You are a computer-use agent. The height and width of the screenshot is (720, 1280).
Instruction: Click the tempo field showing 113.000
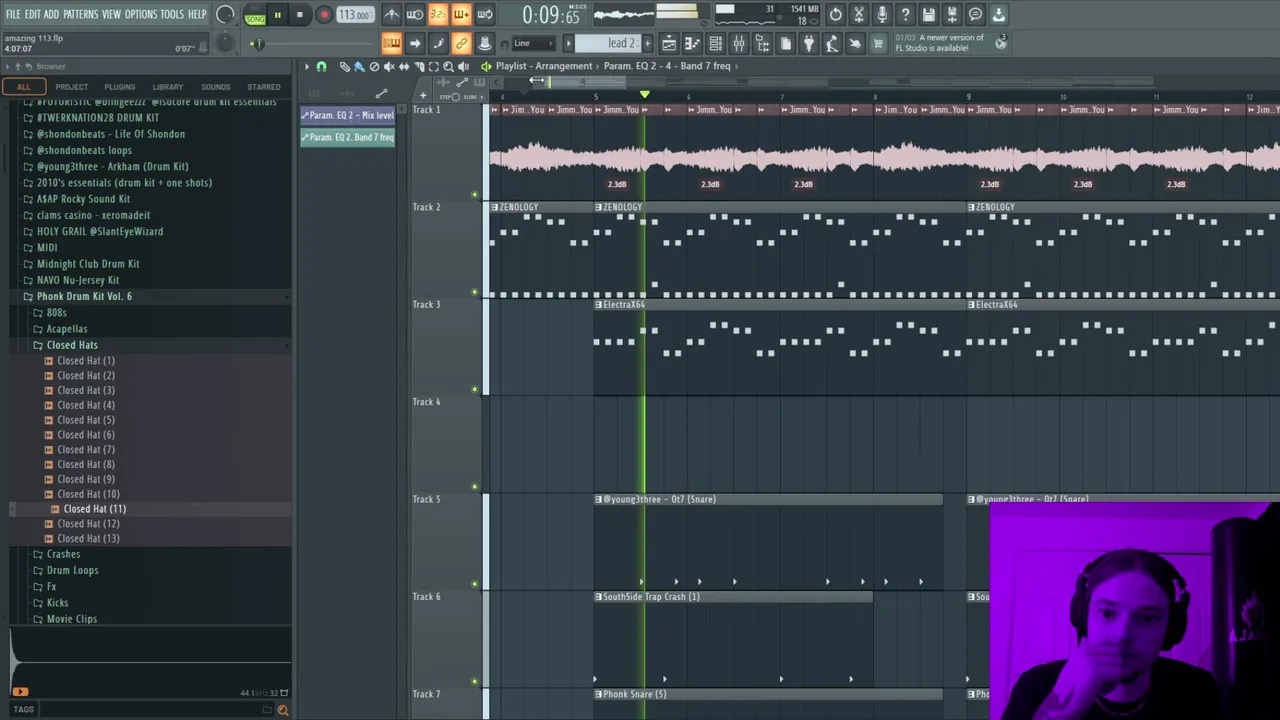[355, 15]
